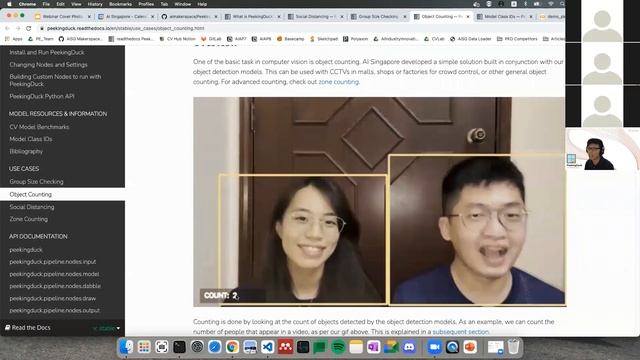Viewport: 640px width, 360px height.
Task: Open CV Model Benchmarks page
Action: coord(39,127)
